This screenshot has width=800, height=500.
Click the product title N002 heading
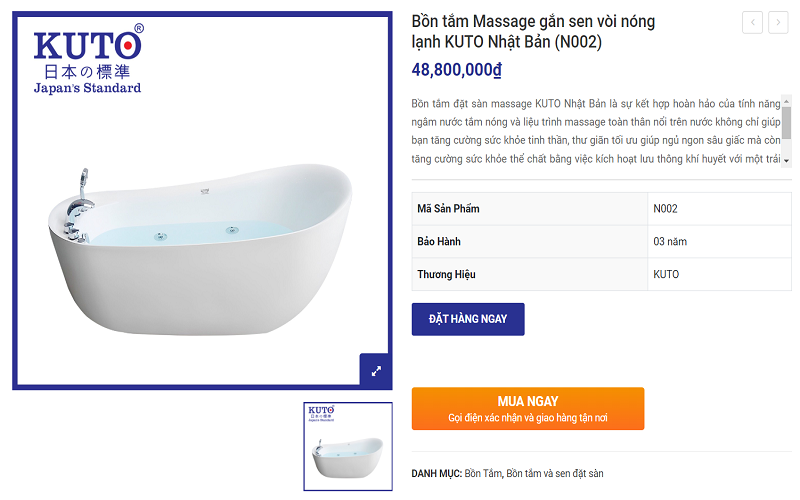point(533,32)
